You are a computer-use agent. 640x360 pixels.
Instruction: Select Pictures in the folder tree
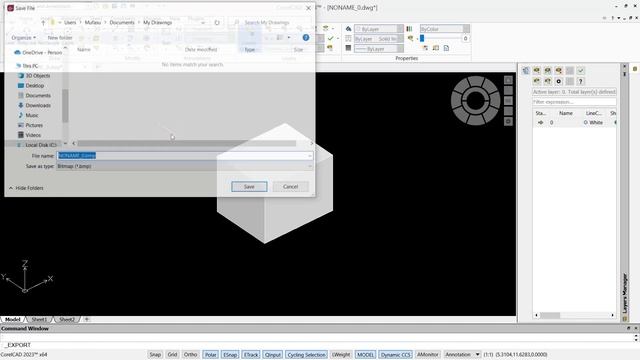point(31,125)
